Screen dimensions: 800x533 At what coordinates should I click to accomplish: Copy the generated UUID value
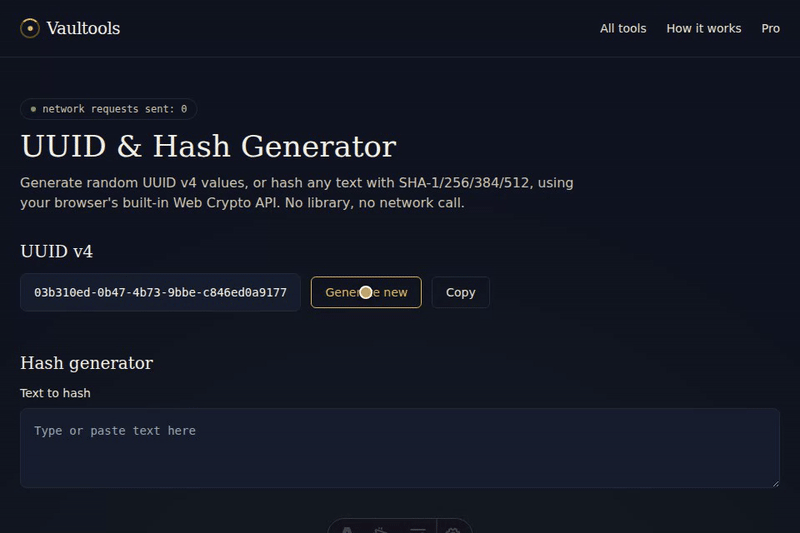tap(461, 292)
